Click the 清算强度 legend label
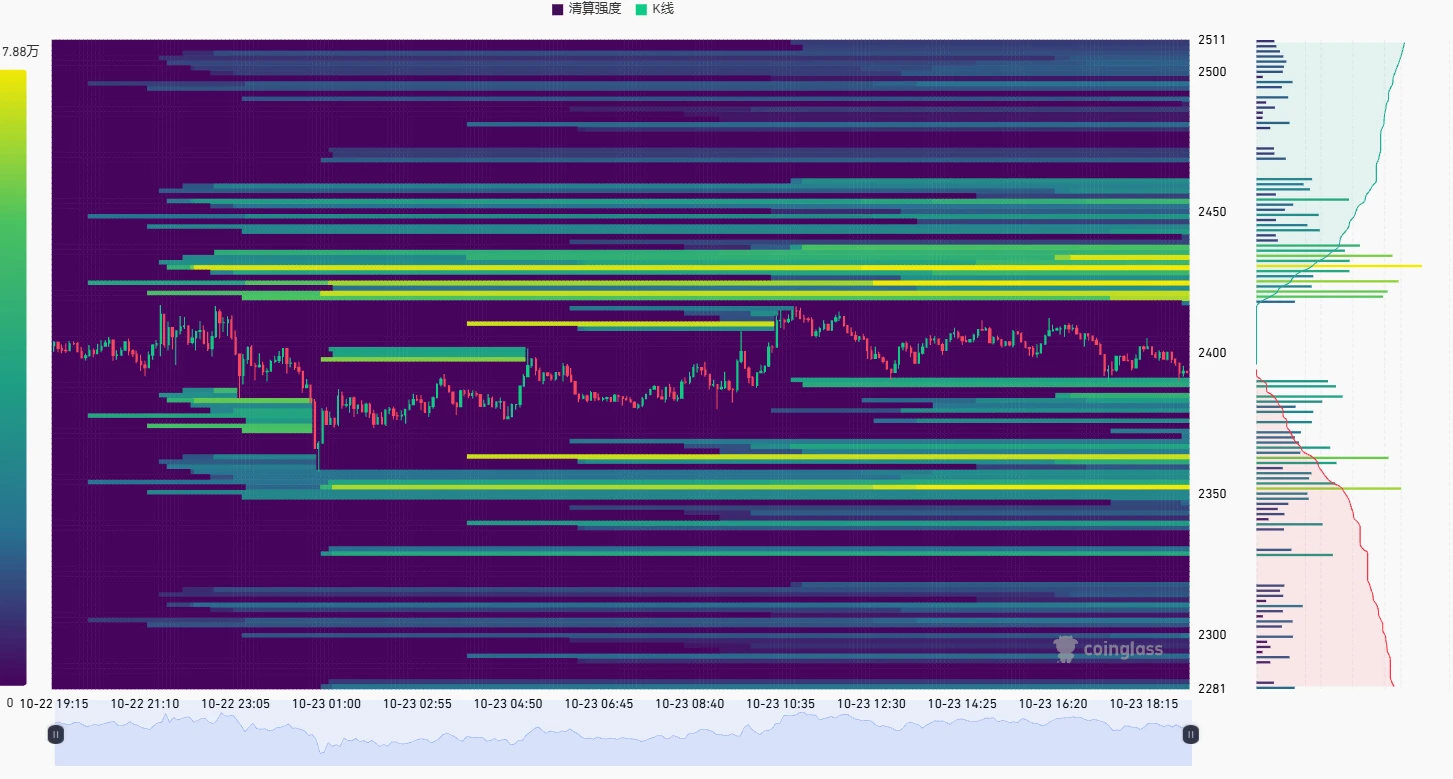The width and height of the screenshot is (1453, 779). (595, 9)
